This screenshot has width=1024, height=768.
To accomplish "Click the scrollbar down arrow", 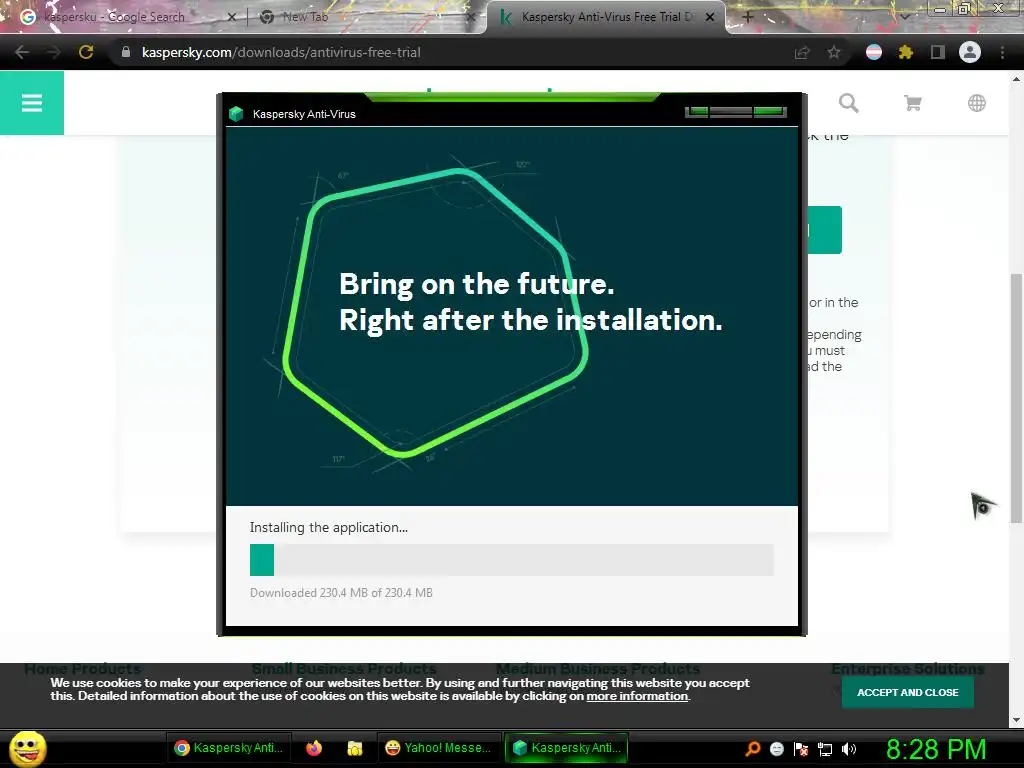I will click(1016, 720).
